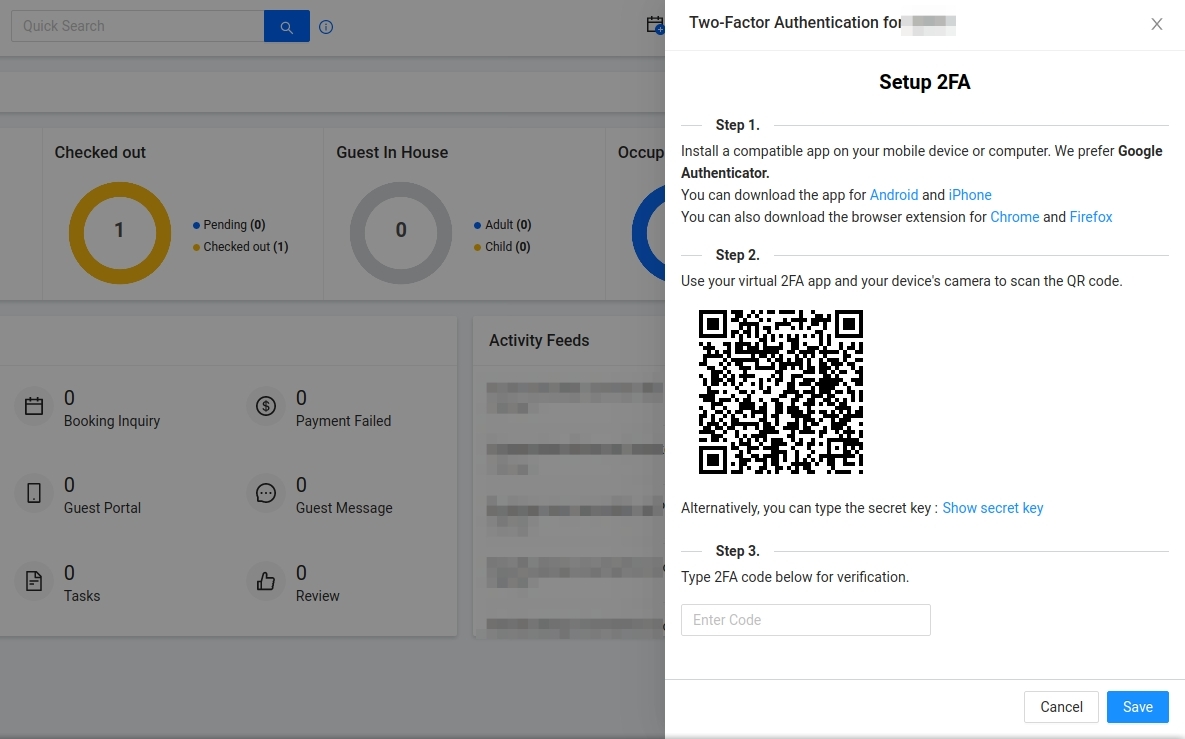Click Show secret key link

[992, 508]
